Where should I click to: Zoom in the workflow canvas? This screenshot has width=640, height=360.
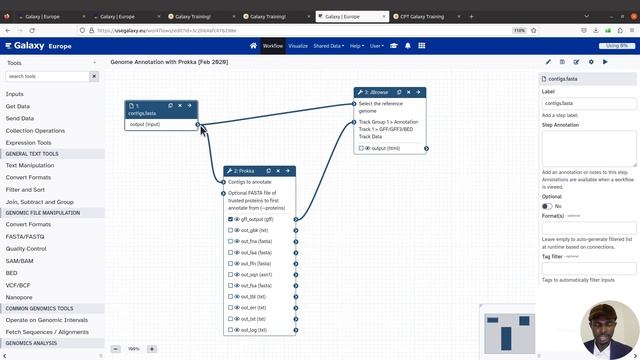152,349
